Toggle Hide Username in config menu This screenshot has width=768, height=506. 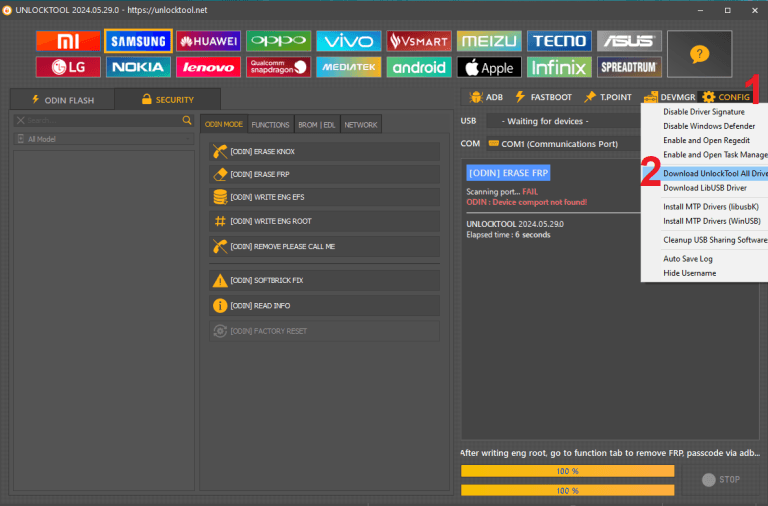(690, 273)
